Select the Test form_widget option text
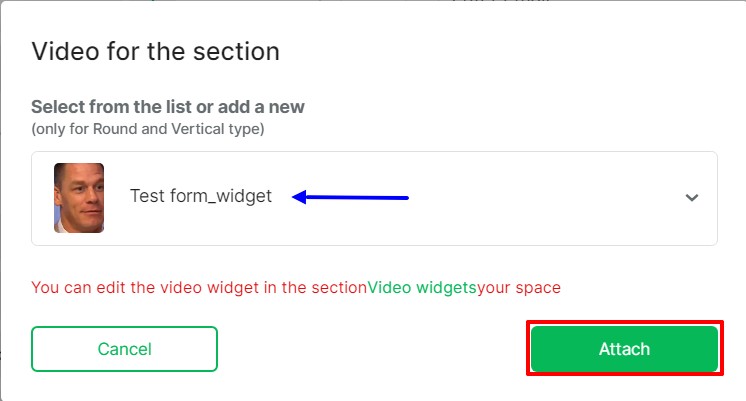Image resolution: width=746 pixels, height=401 pixels. click(x=200, y=197)
